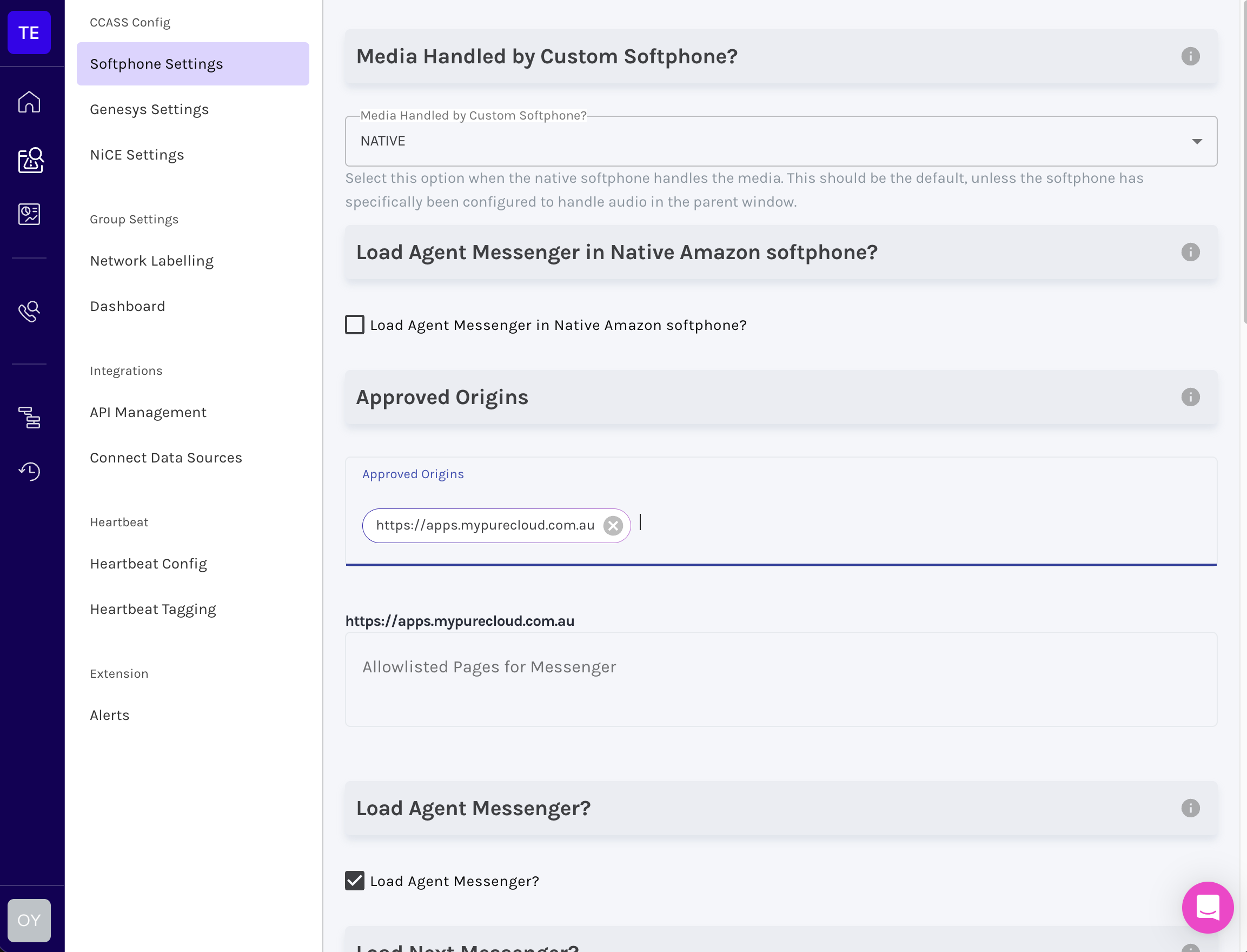Open the agent search sidebar icon

30,160
